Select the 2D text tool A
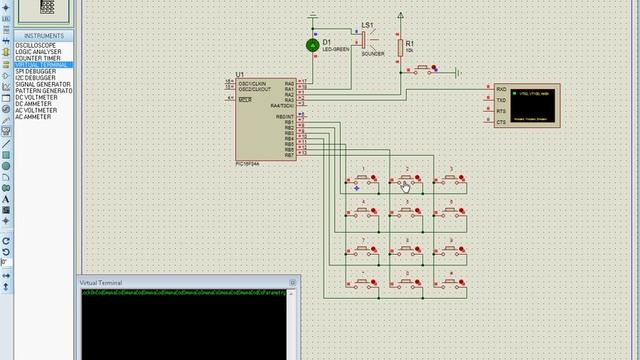The height and width of the screenshot is (360, 640). click(x=6, y=199)
